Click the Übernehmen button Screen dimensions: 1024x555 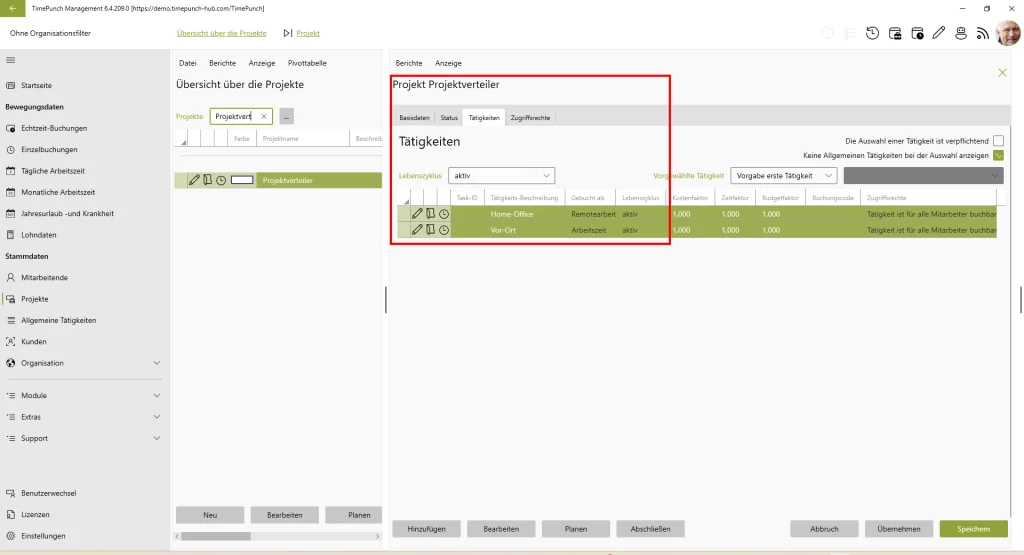pos(899,529)
